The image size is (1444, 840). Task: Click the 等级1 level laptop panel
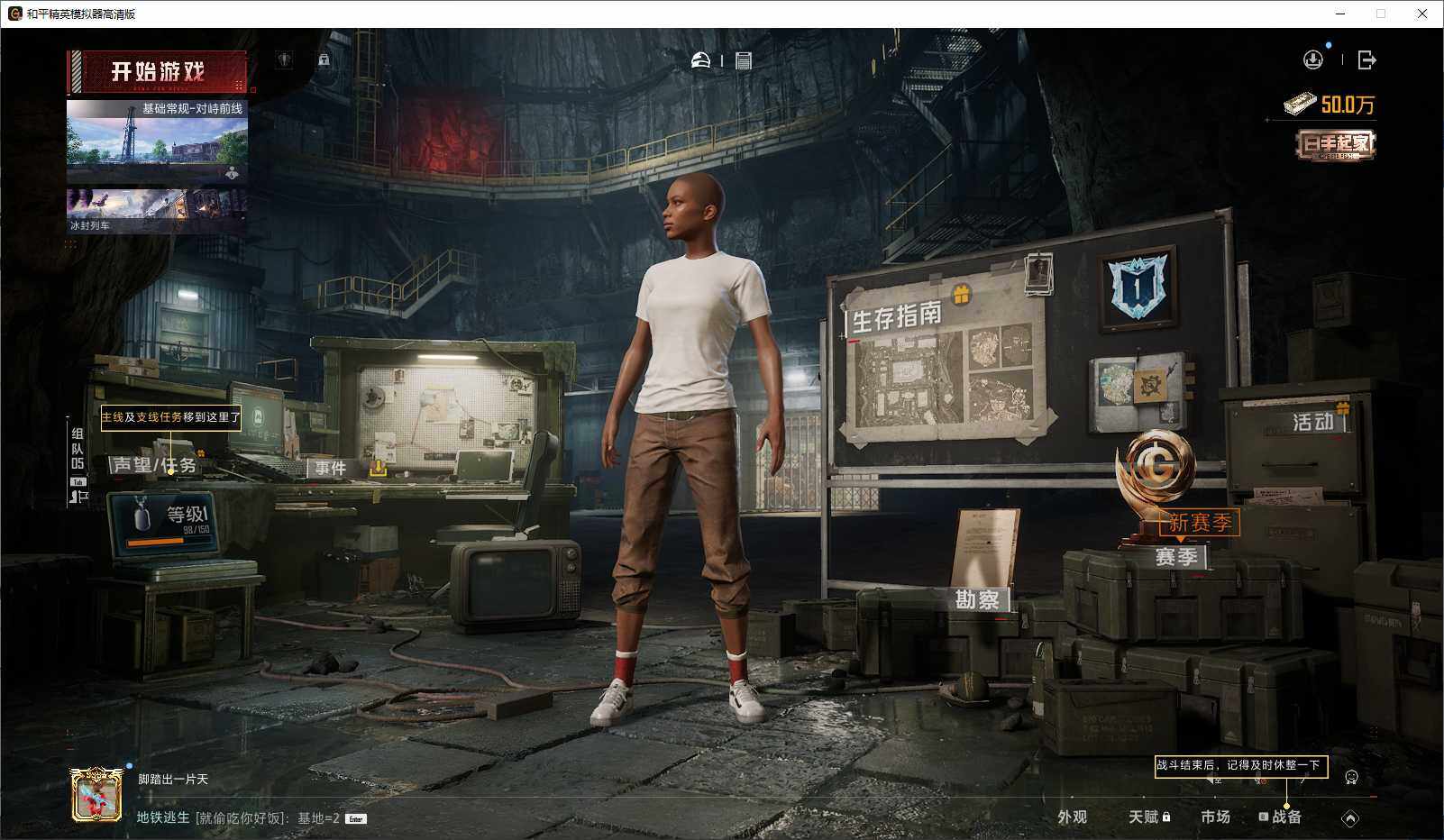pos(164,525)
